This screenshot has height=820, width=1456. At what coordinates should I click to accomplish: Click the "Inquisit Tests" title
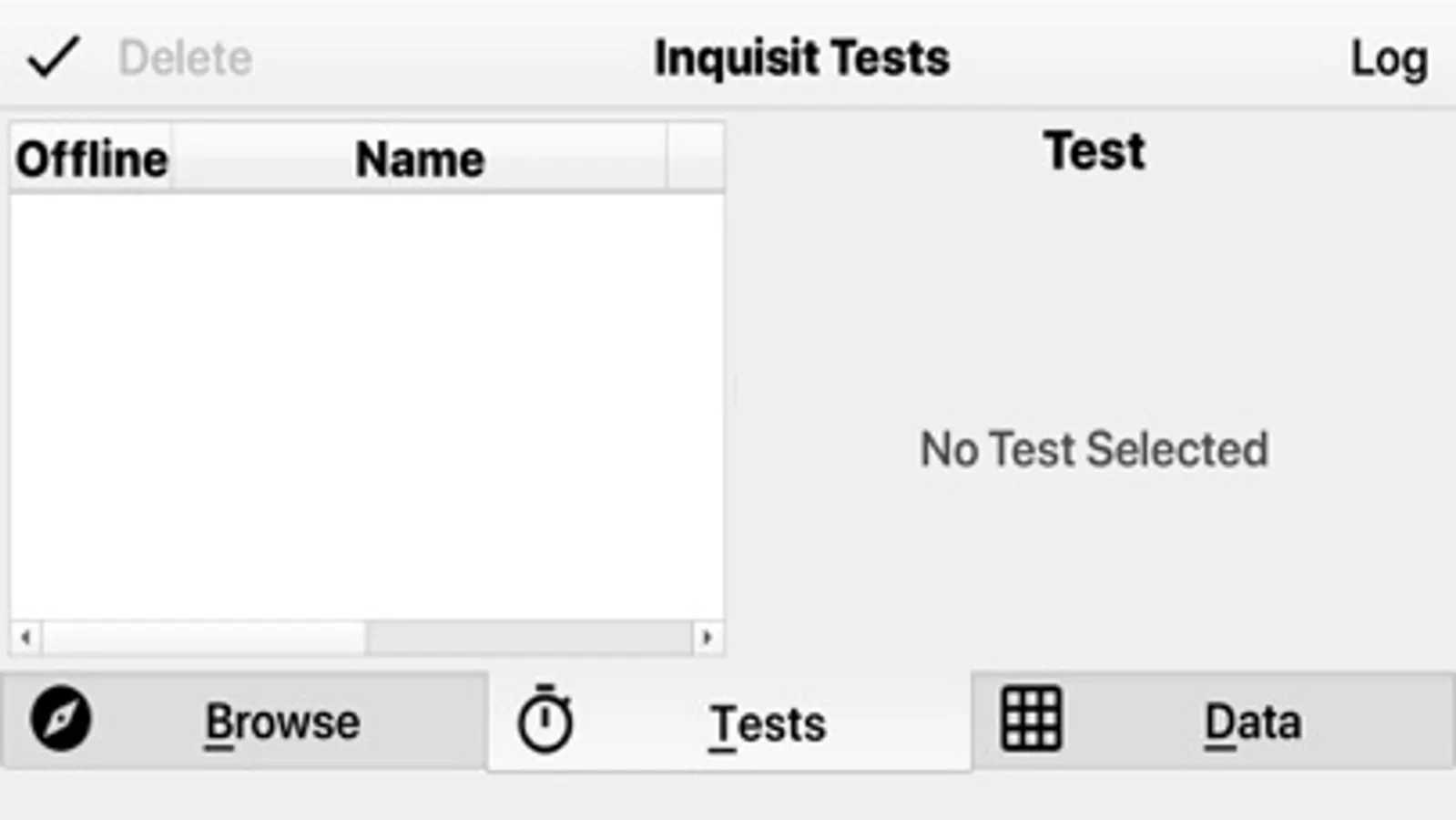coord(801,58)
